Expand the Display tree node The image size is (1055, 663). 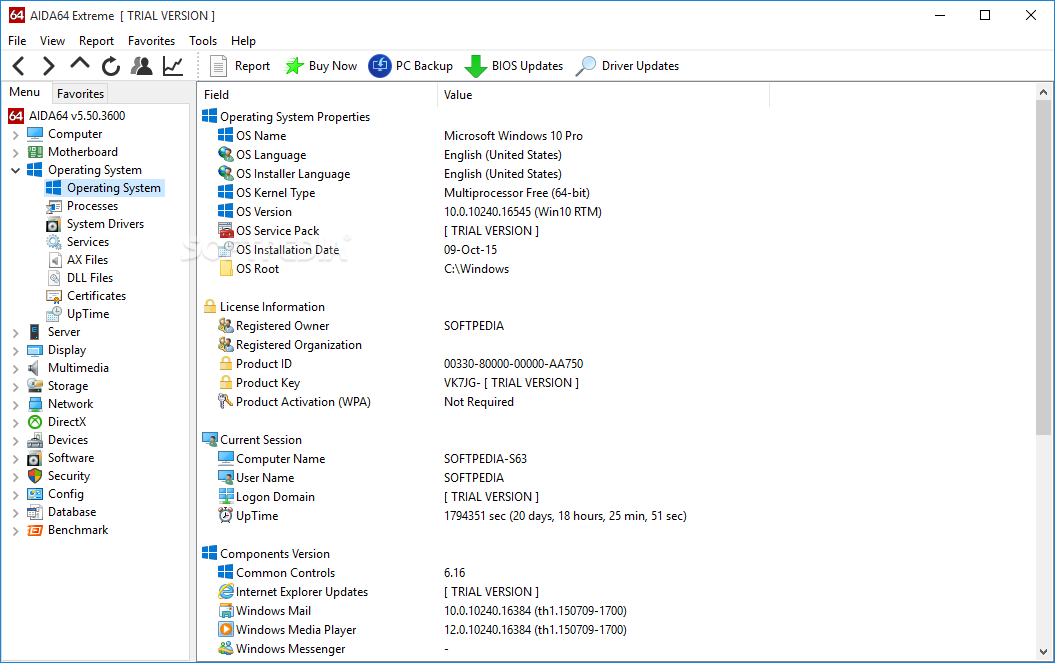(x=15, y=351)
